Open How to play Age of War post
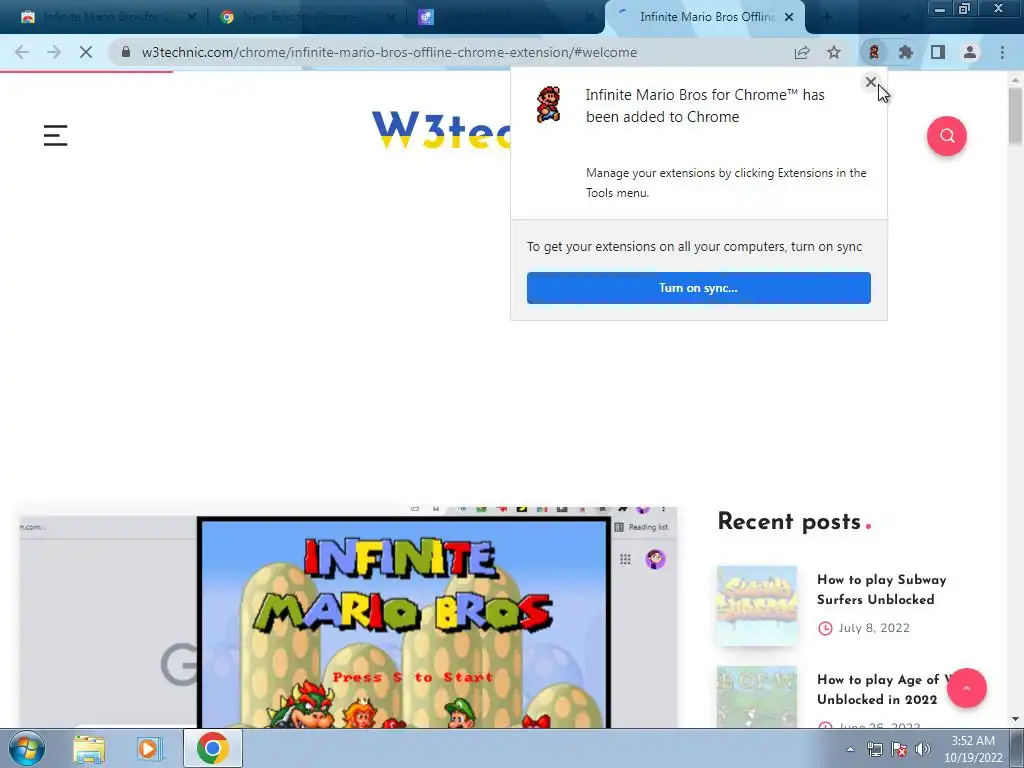The width and height of the screenshot is (1024, 768). tap(883, 690)
